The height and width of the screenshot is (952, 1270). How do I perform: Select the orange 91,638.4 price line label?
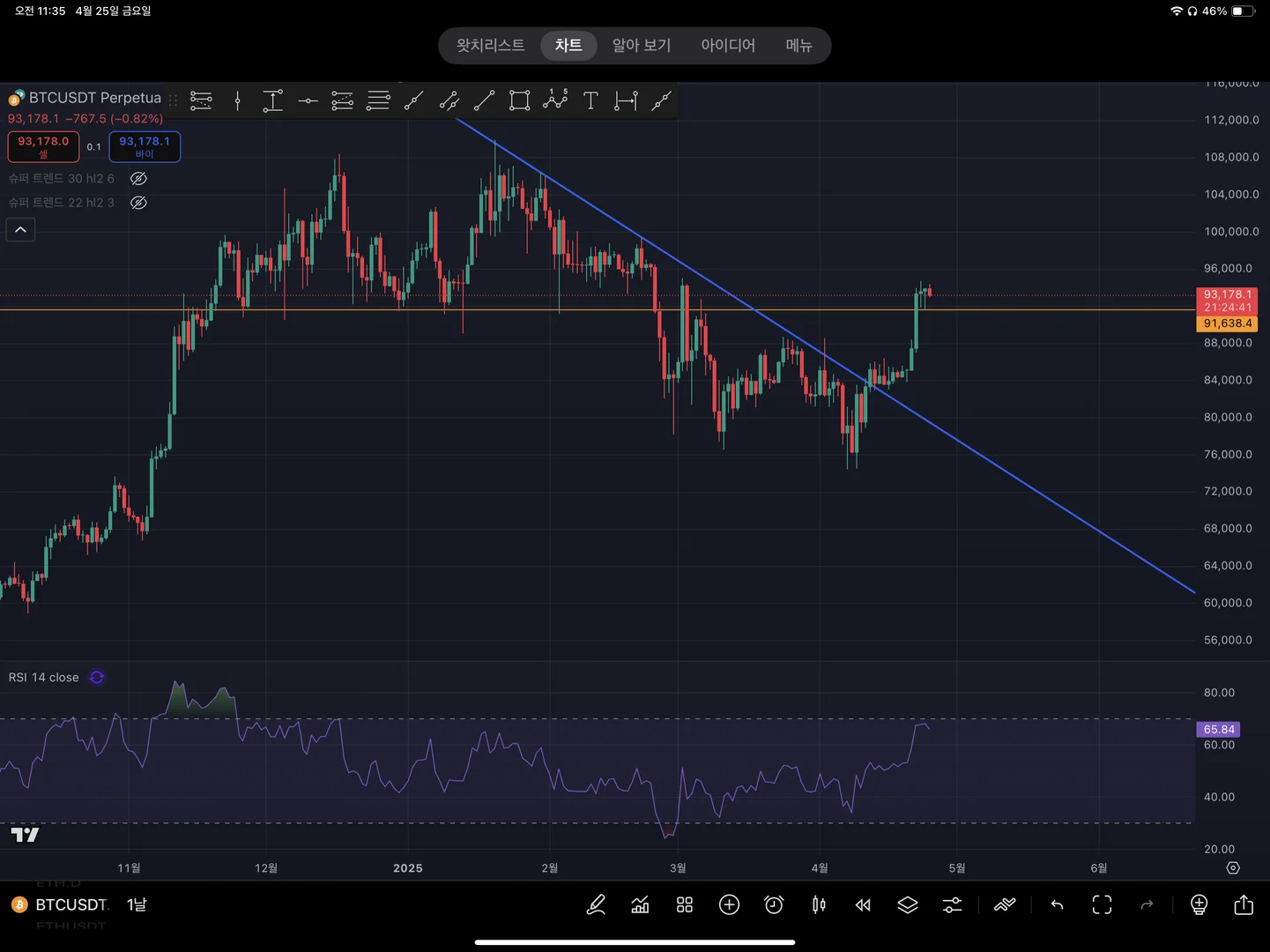pos(1227,324)
